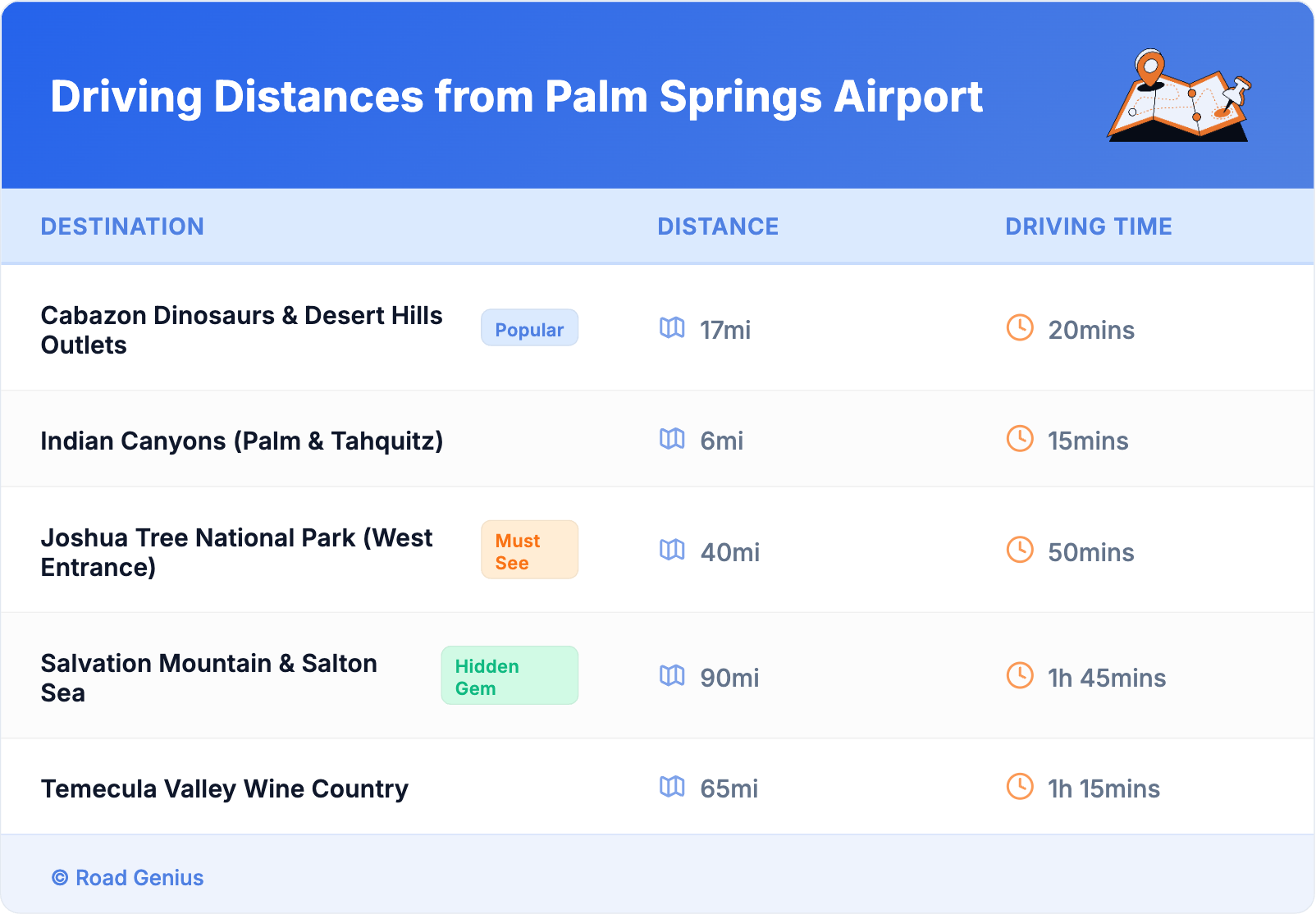1316x914 pixels.
Task: Select the Popular badge
Action: click(529, 328)
